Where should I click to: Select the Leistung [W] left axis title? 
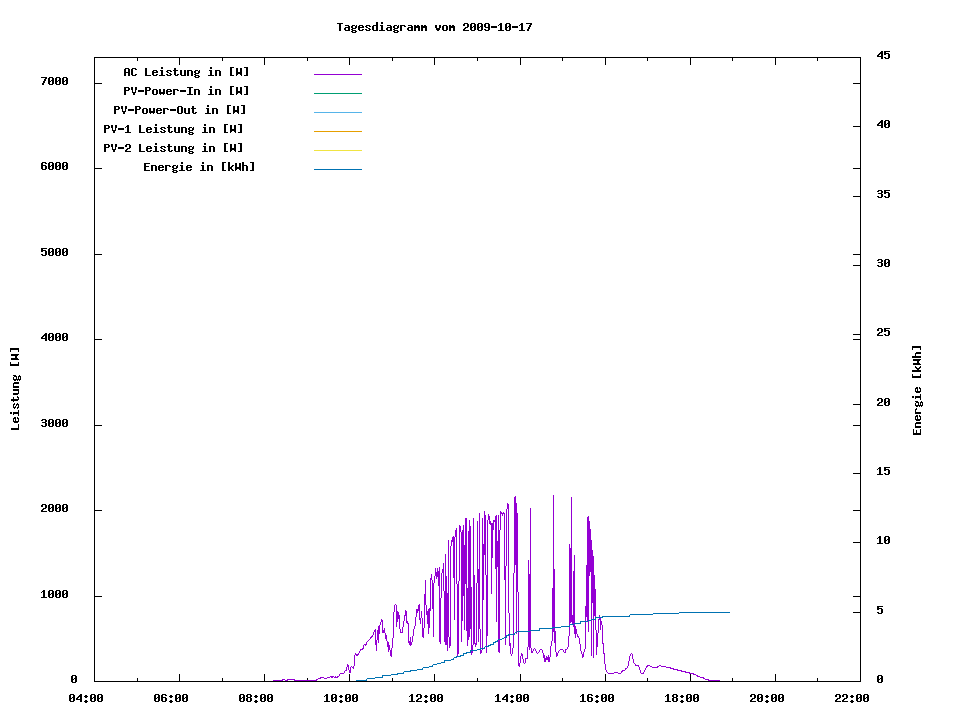click(x=15, y=389)
